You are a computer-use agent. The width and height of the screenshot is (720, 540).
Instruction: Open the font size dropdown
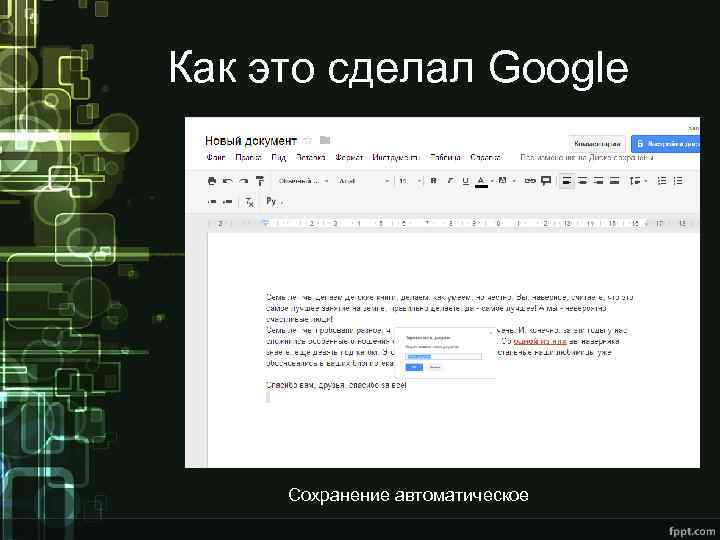click(410, 181)
